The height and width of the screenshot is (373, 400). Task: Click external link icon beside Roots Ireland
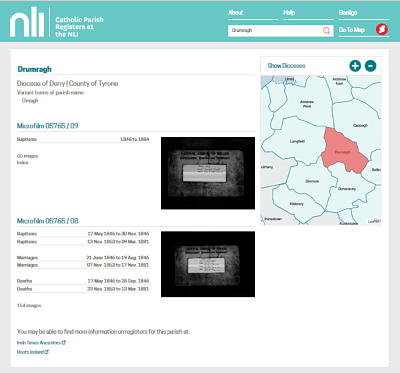(x=47, y=352)
